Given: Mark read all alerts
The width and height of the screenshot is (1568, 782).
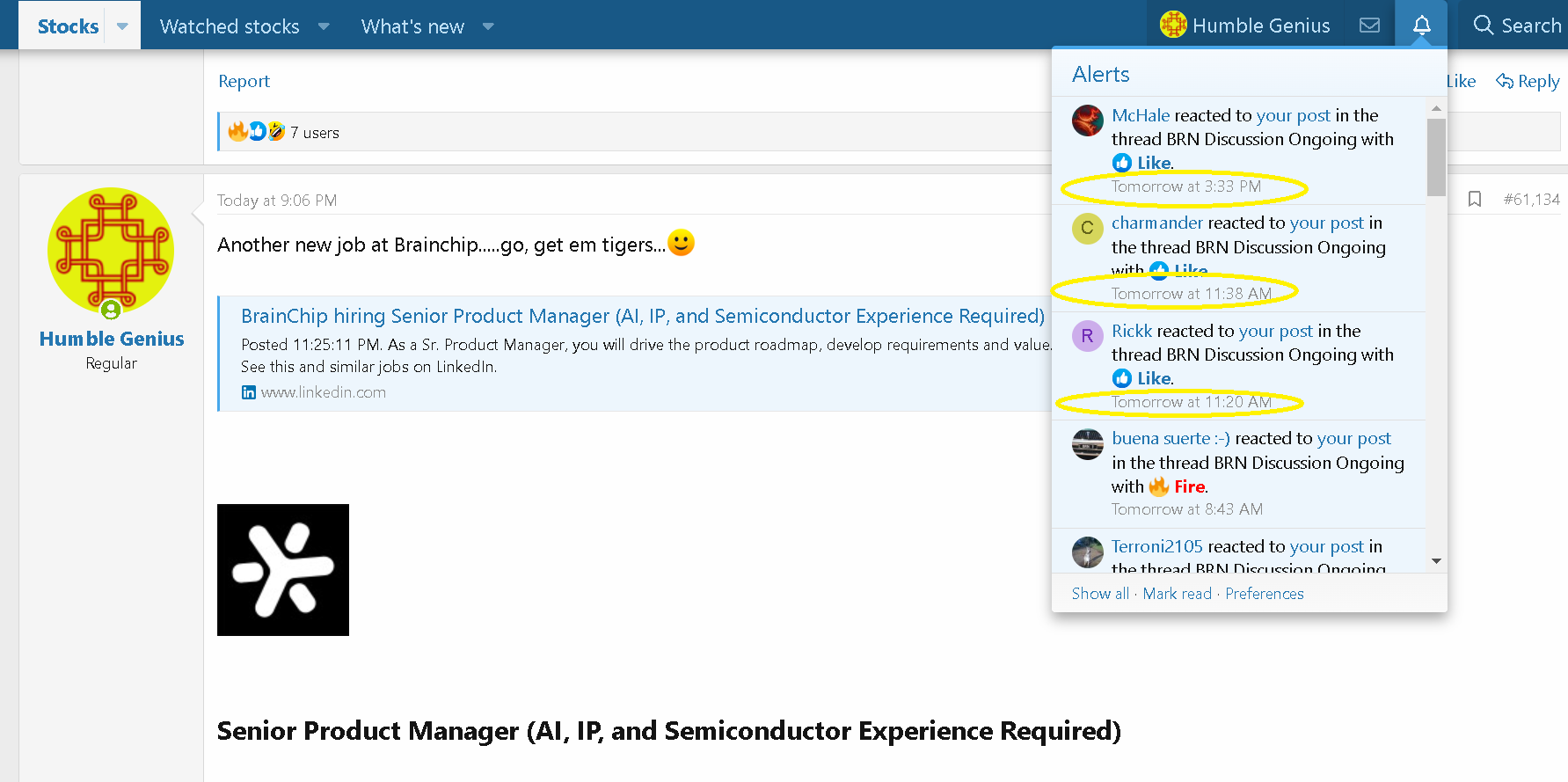Looking at the screenshot, I should 1177,594.
